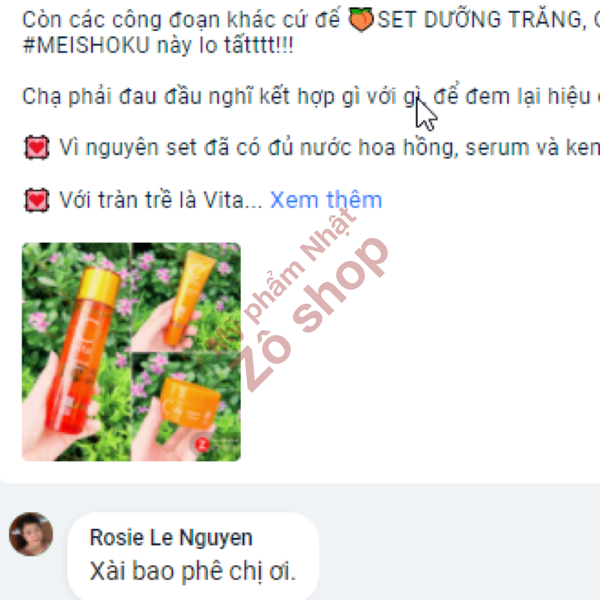Open Rosie Le Nguyen's profile avatar
600x600 pixels.
pyautogui.click(x=31, y=534)
